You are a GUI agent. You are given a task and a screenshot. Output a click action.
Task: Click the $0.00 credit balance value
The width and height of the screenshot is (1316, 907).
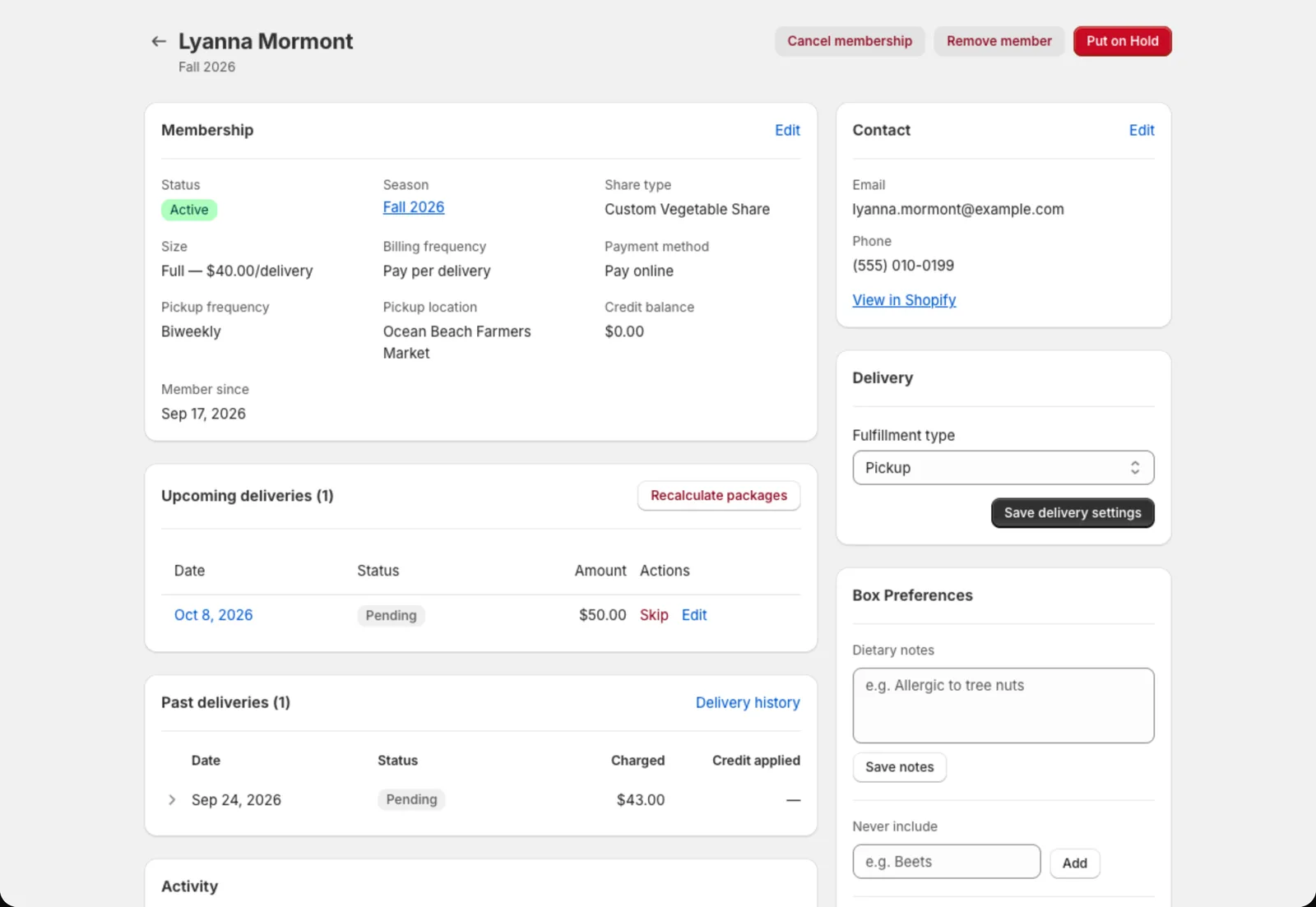(624, 331)
